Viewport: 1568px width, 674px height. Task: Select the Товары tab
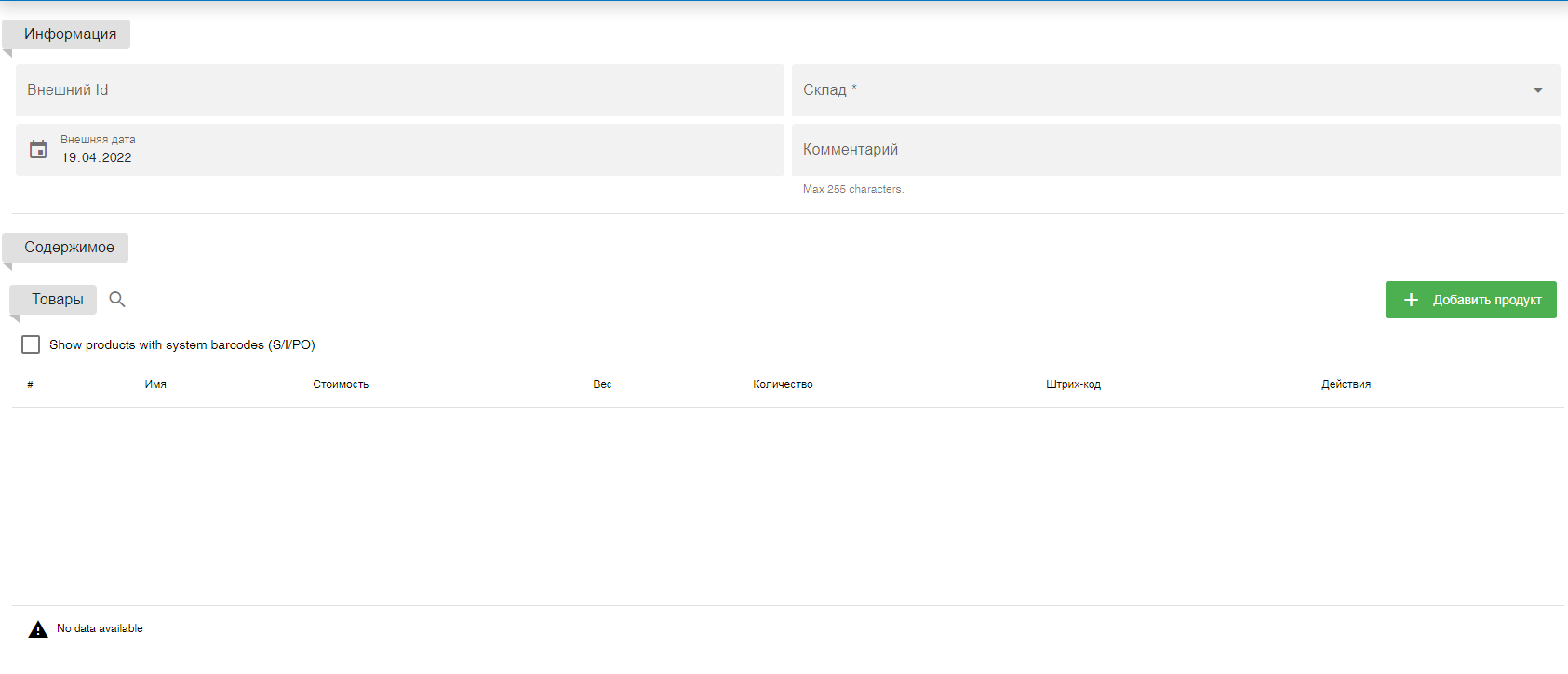tap(53, 300)
